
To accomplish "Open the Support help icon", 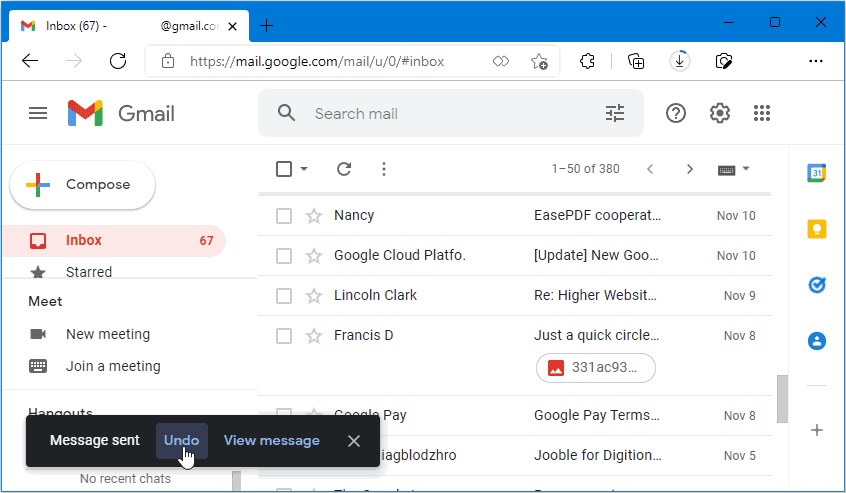I will click(676, 113).
